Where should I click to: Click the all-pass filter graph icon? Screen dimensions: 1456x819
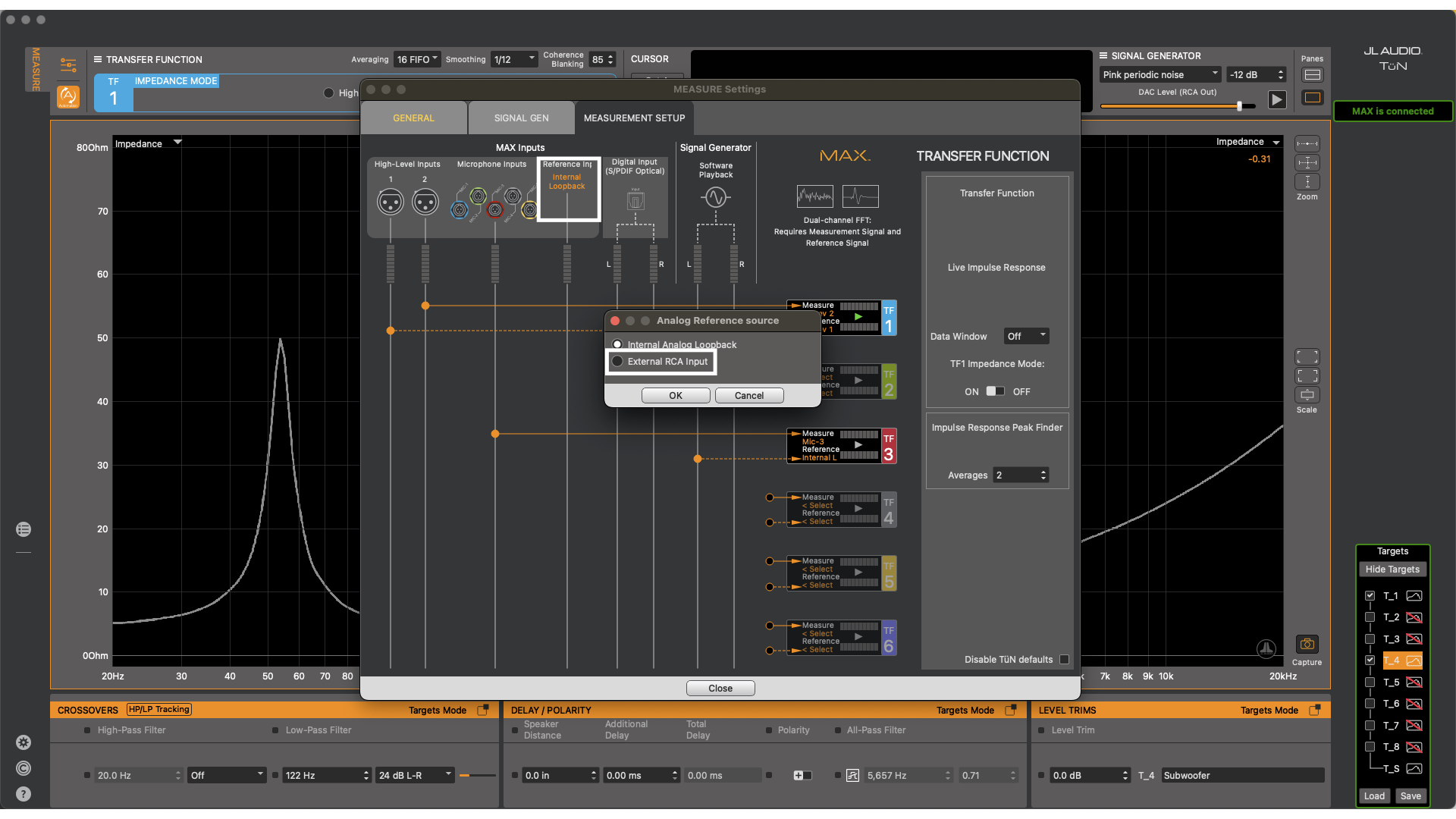coord(852,776)
